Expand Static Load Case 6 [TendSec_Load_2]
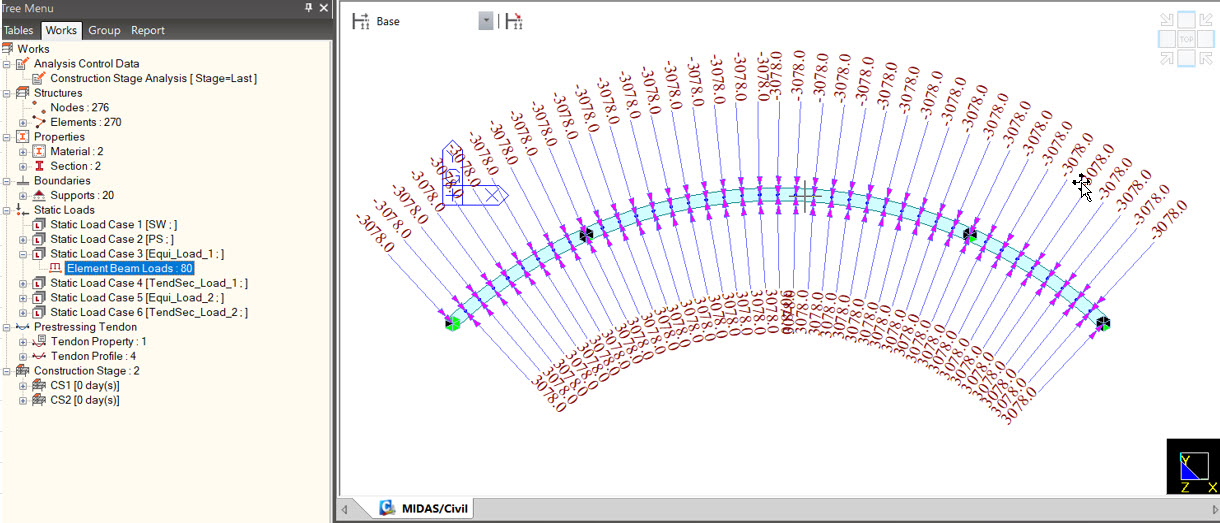Image resolution: width=1220 pixels, height=523 pixels. 23,312
